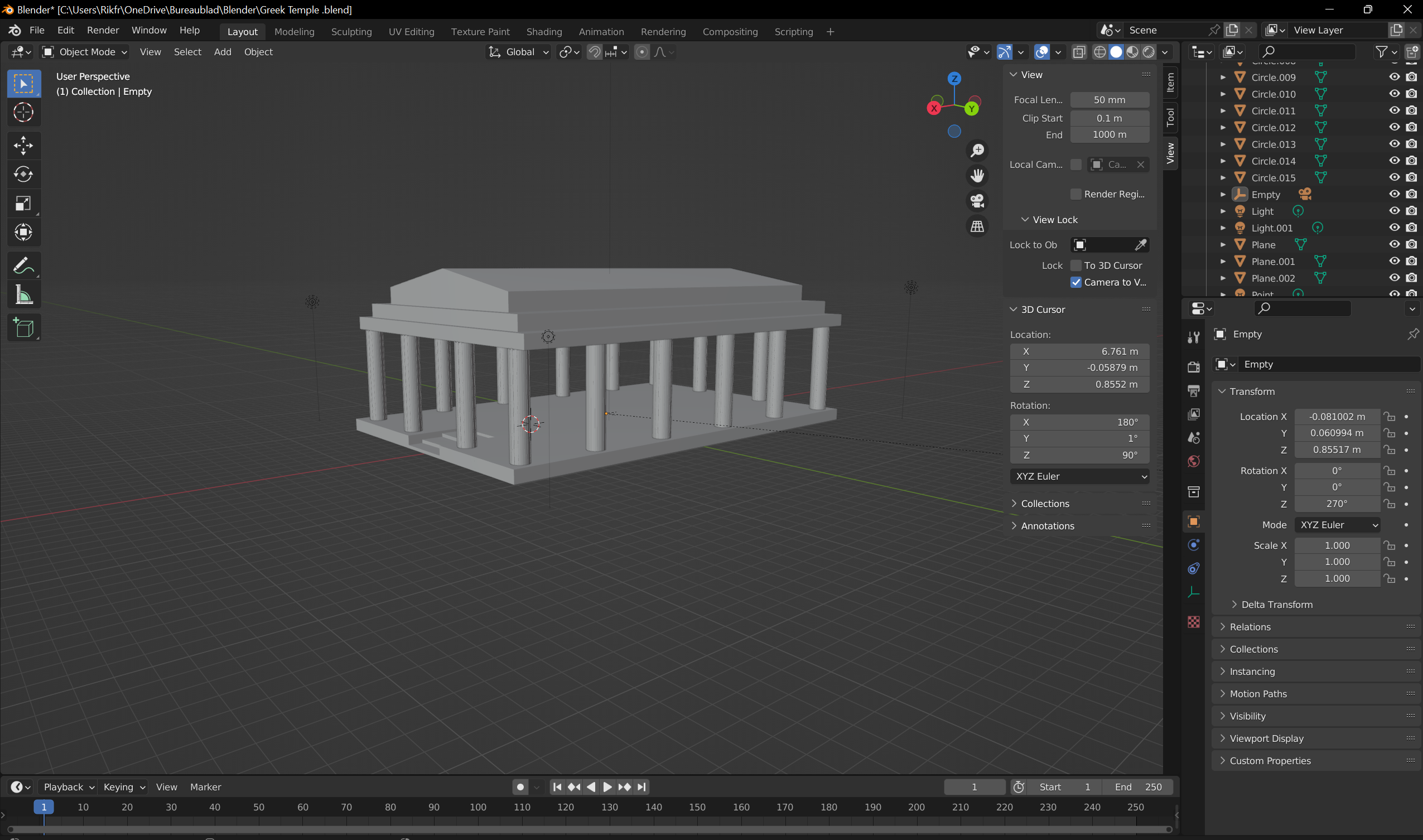1423x840 pixels.
Task: Open the Render menu
Action: point(103,30)
